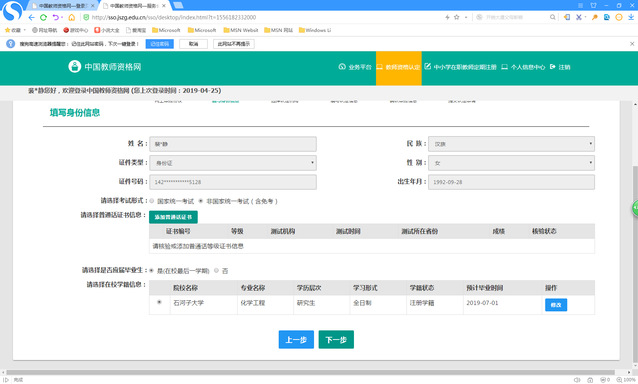The image size is (638, 384).
Task: Open the 教师资格认定 navigation tab
Action: tap(399, 68)
